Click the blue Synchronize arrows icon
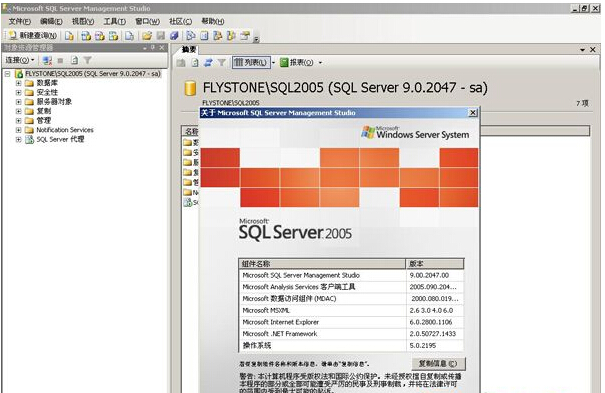Image resolution: width=605 pixels, height=393 pixels. click(x=208, y=62)
